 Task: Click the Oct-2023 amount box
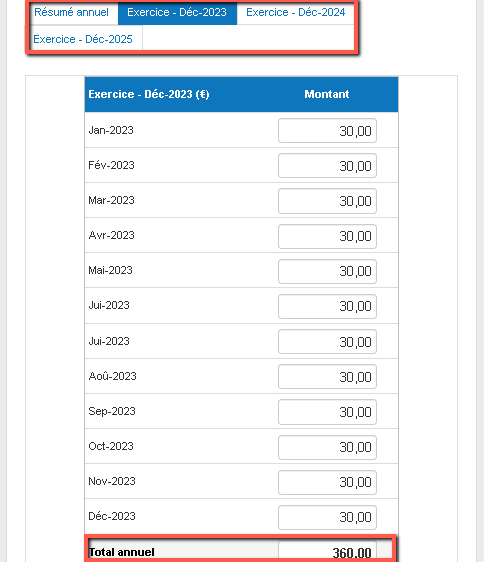click(327, 447)
